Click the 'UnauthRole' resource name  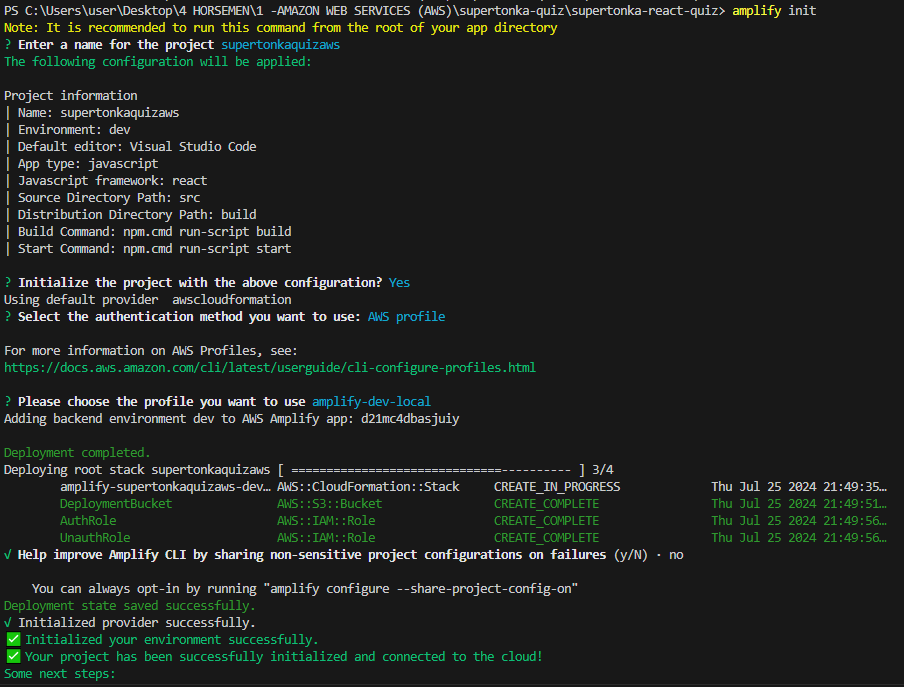tap(95, 538)
